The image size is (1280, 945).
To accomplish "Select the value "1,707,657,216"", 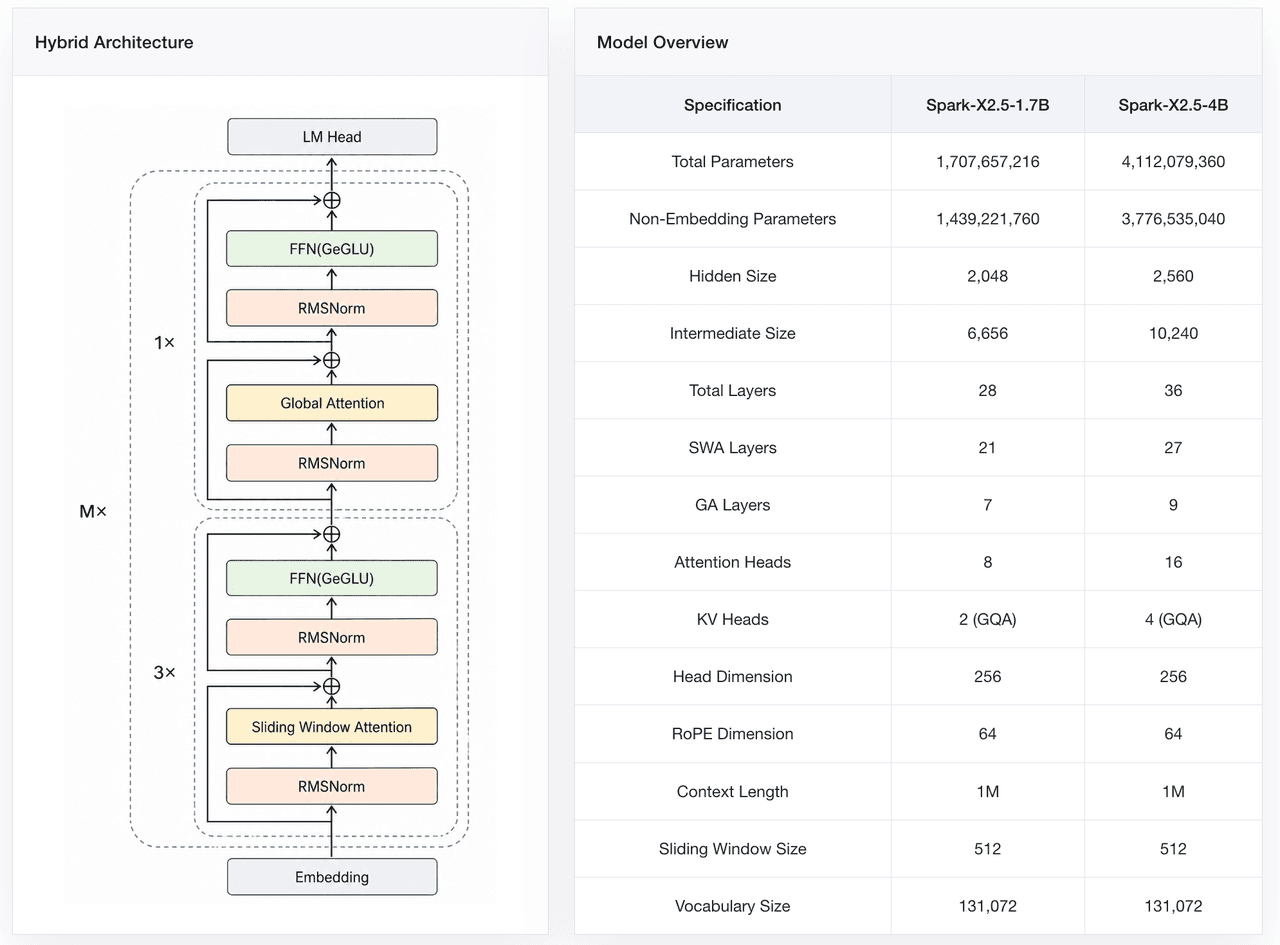I will [988, 162].
